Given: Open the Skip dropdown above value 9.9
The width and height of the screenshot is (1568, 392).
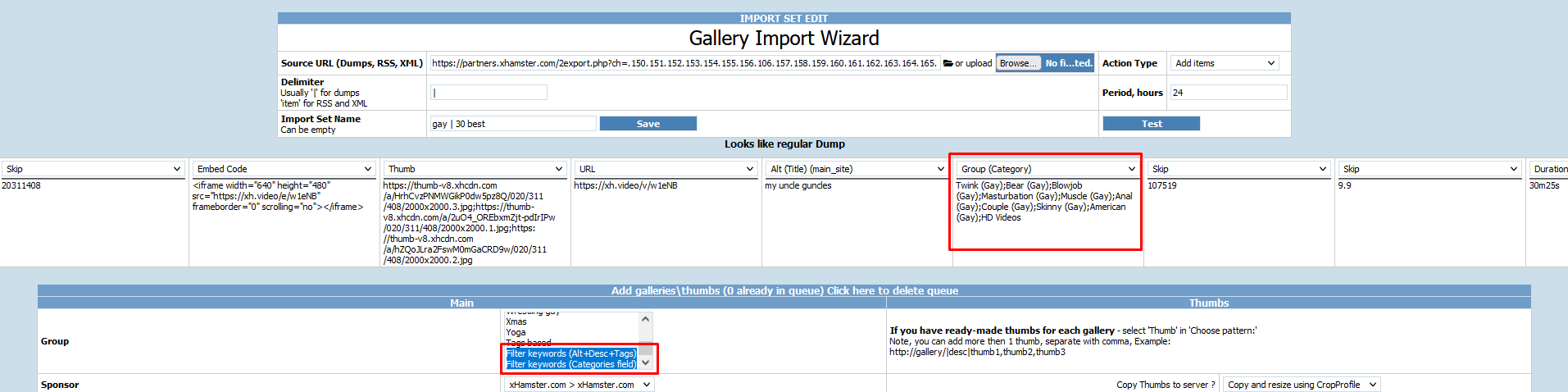Looking at the screenshot, I should (x=1430, y=169).
